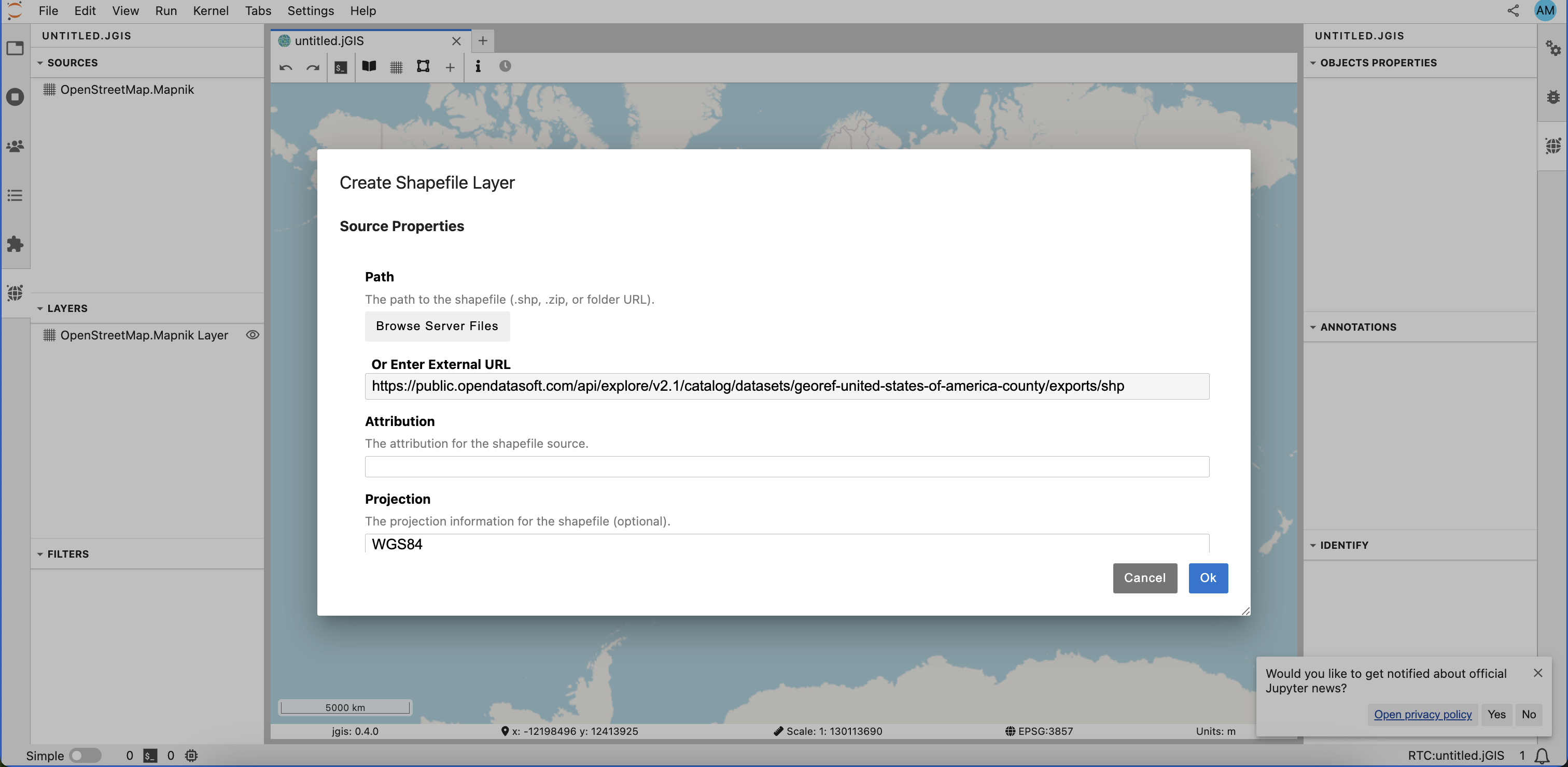
Task: Expand the ANNOTATIONS panel on the right
Action: 1313,326
